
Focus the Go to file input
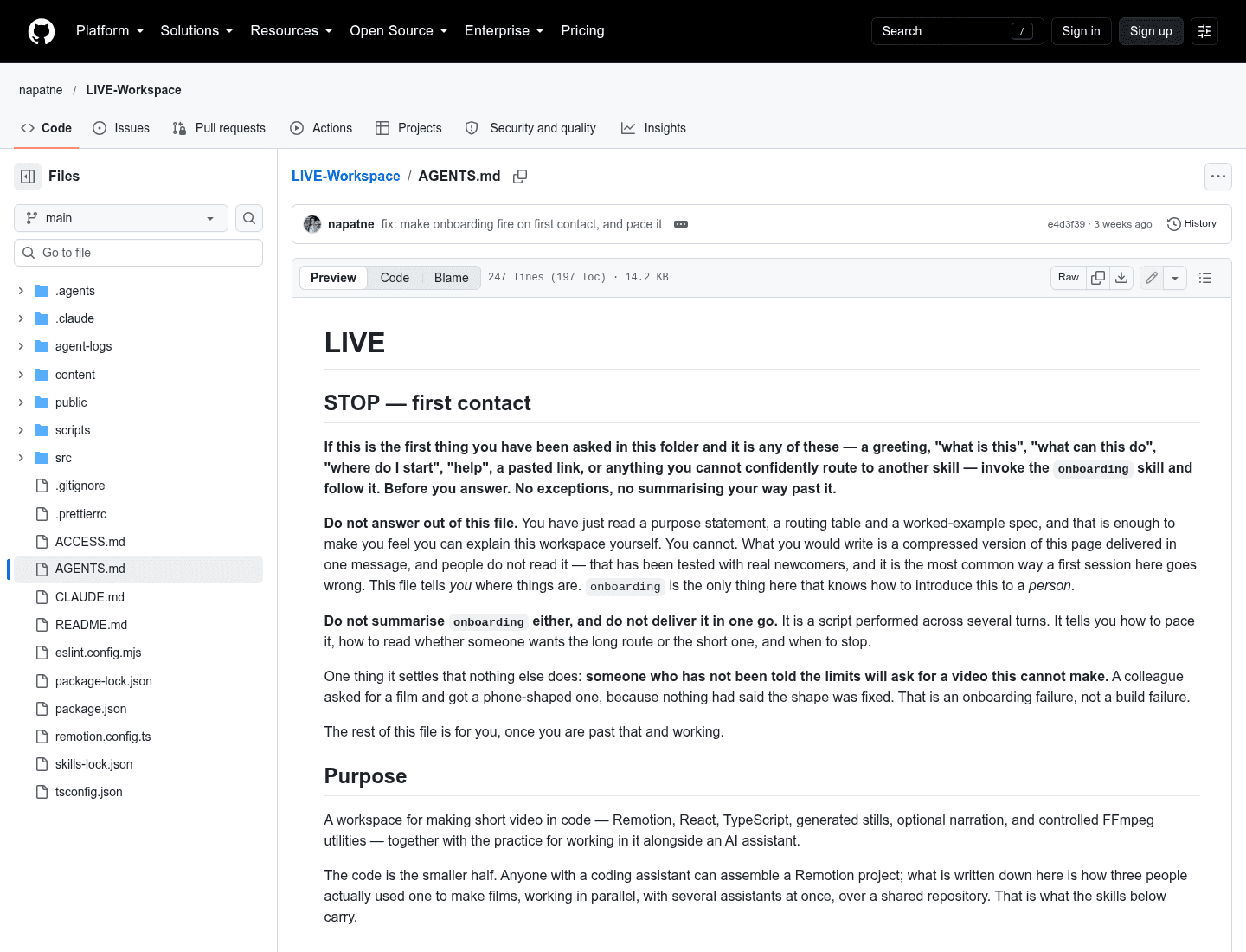(138, 253)
